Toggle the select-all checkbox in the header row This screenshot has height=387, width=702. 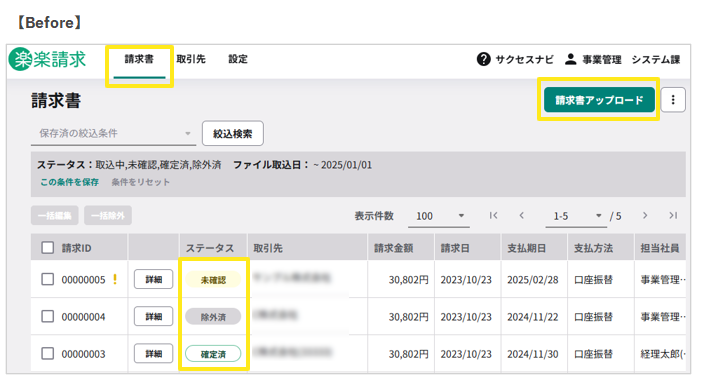47,248
